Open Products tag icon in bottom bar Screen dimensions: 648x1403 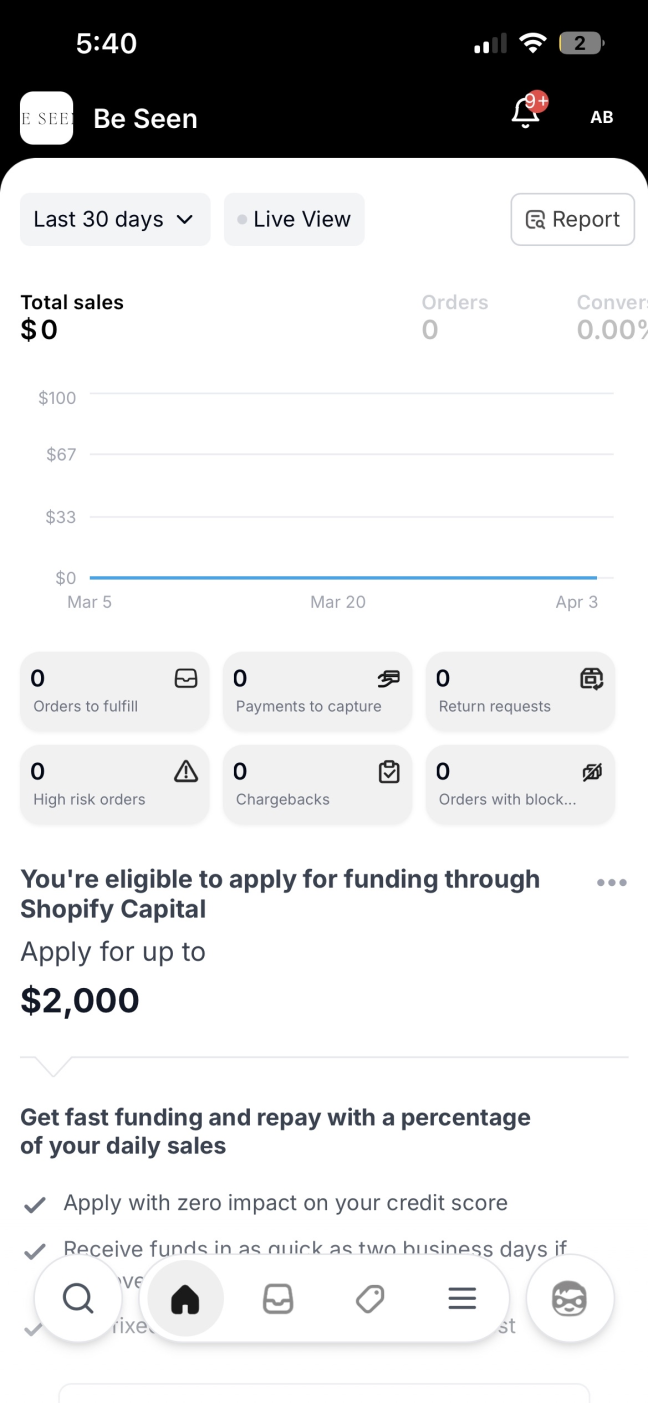click(x=369, y=1299)
